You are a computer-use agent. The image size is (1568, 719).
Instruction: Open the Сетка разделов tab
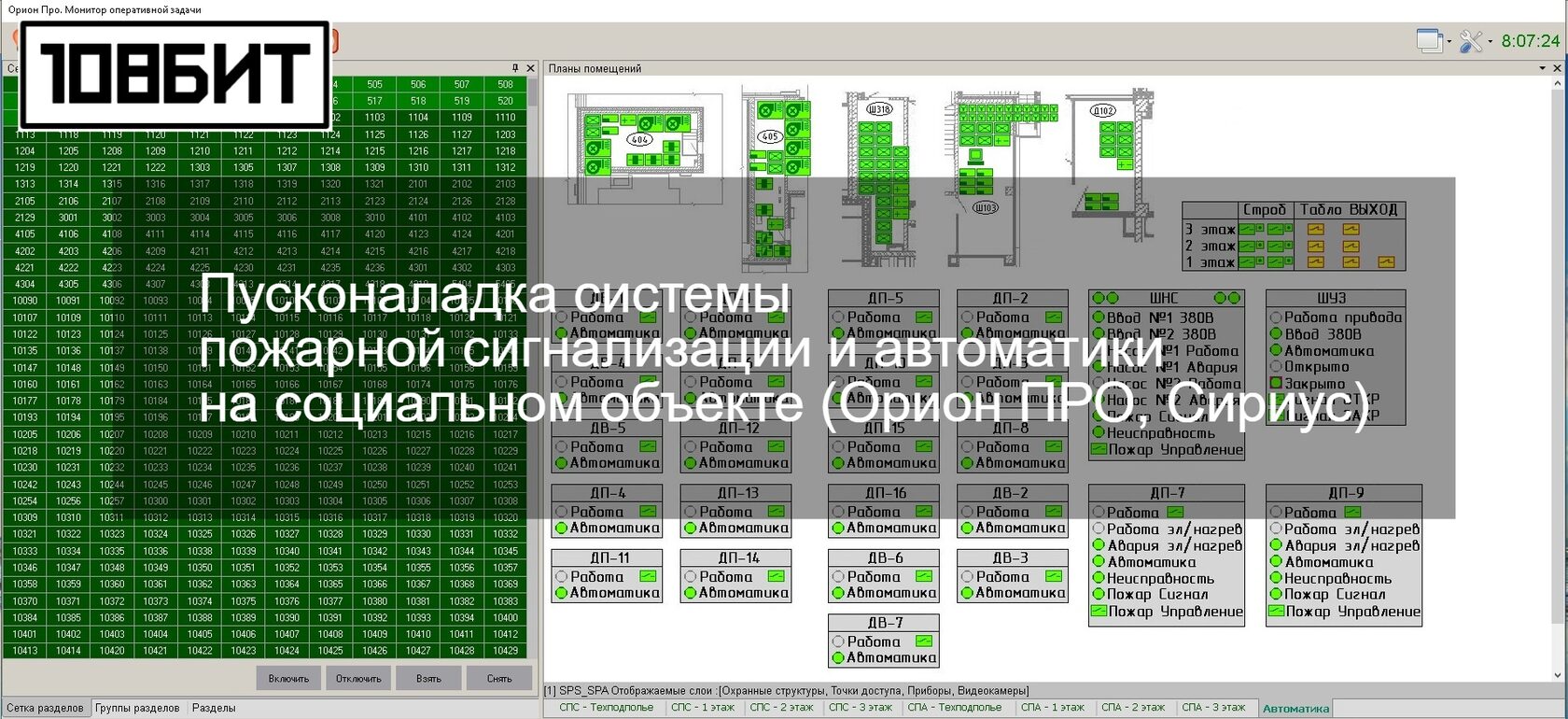pyautogui.click(x=45, y=708)
